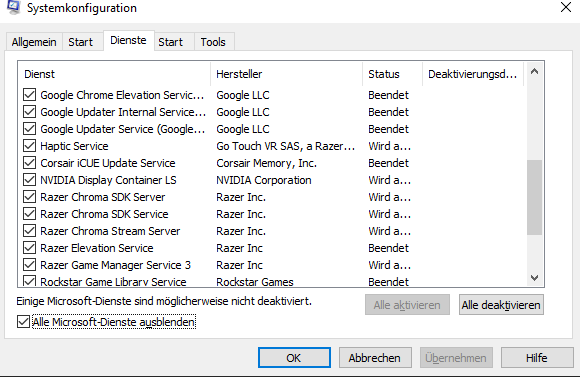Click Beendet status of Corsair iCUE Update Service
580x377 pixels.
coord(388,163)
